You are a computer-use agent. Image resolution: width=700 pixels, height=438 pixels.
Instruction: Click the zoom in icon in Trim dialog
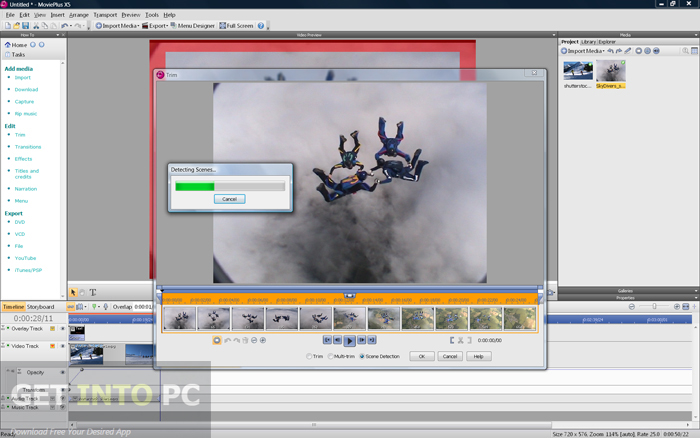pyautogui.click(x=263, y=340)
